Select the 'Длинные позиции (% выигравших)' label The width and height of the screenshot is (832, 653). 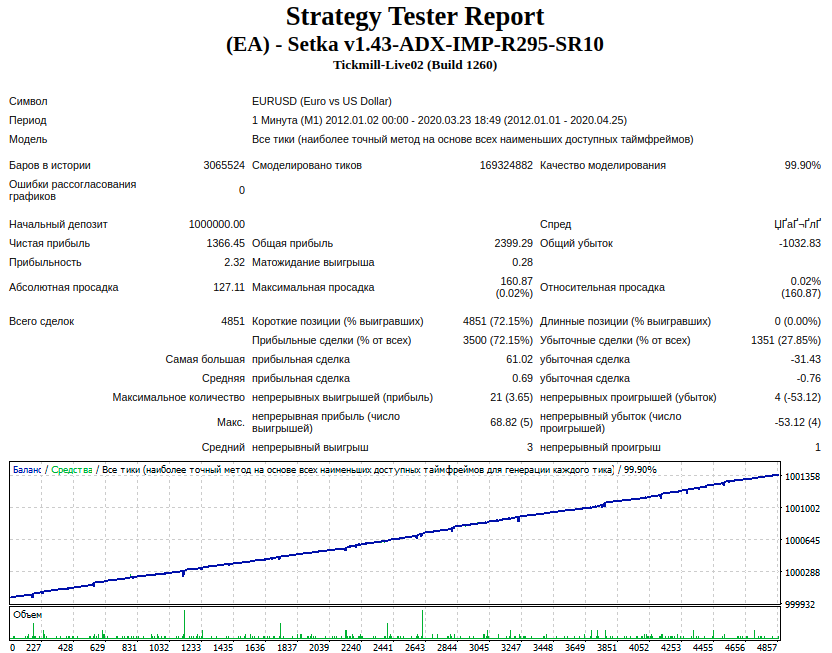coord(625,321)
